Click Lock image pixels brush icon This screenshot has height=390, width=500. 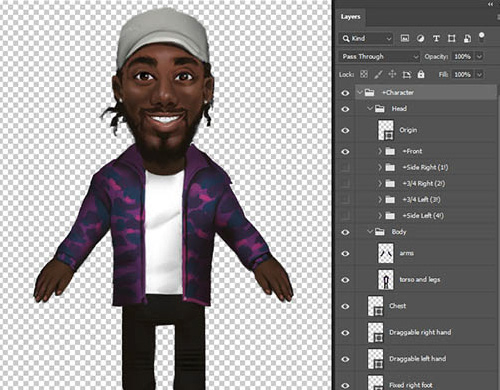pyautogui.click(x=378, y=74)
